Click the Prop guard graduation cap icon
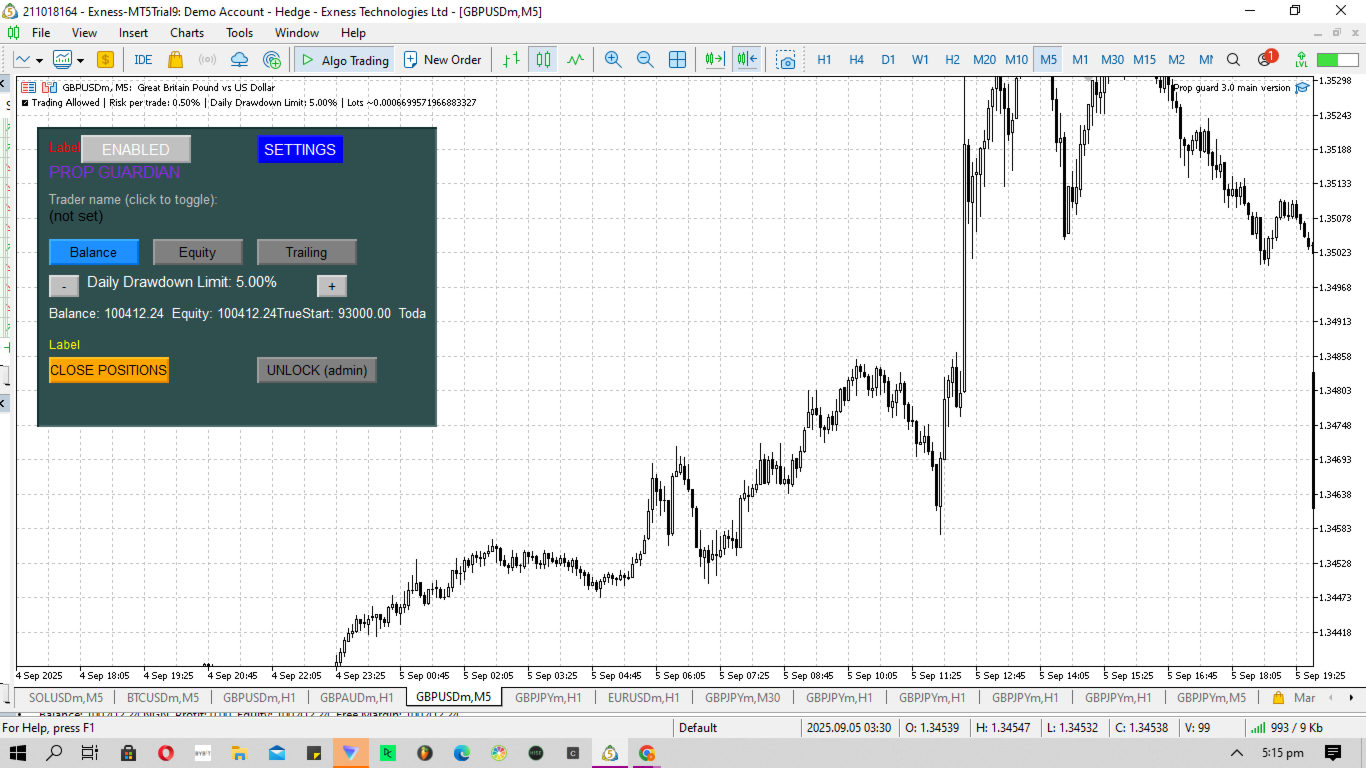 (1302, 88)
